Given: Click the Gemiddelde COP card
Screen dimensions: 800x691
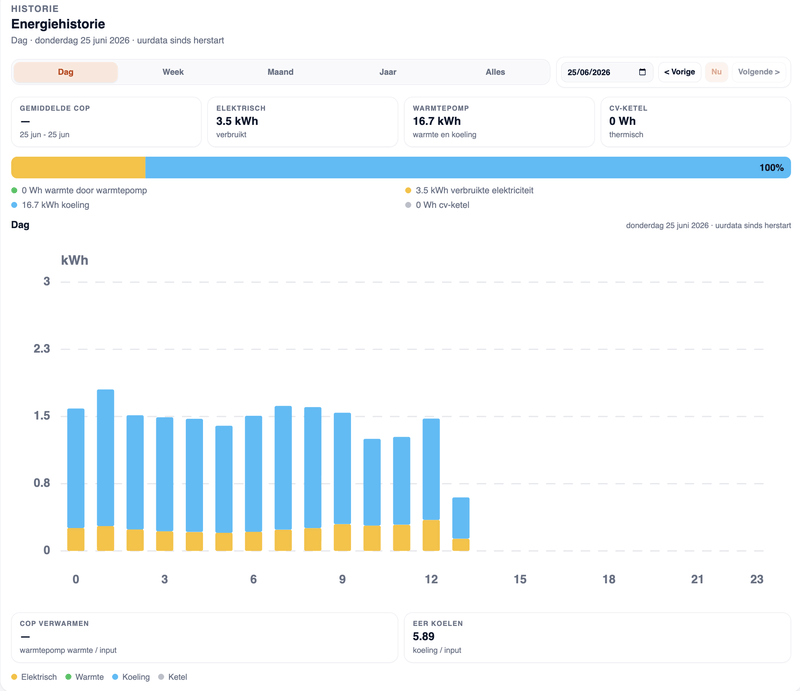Looking at the screenshot, I should pos(106,122).
